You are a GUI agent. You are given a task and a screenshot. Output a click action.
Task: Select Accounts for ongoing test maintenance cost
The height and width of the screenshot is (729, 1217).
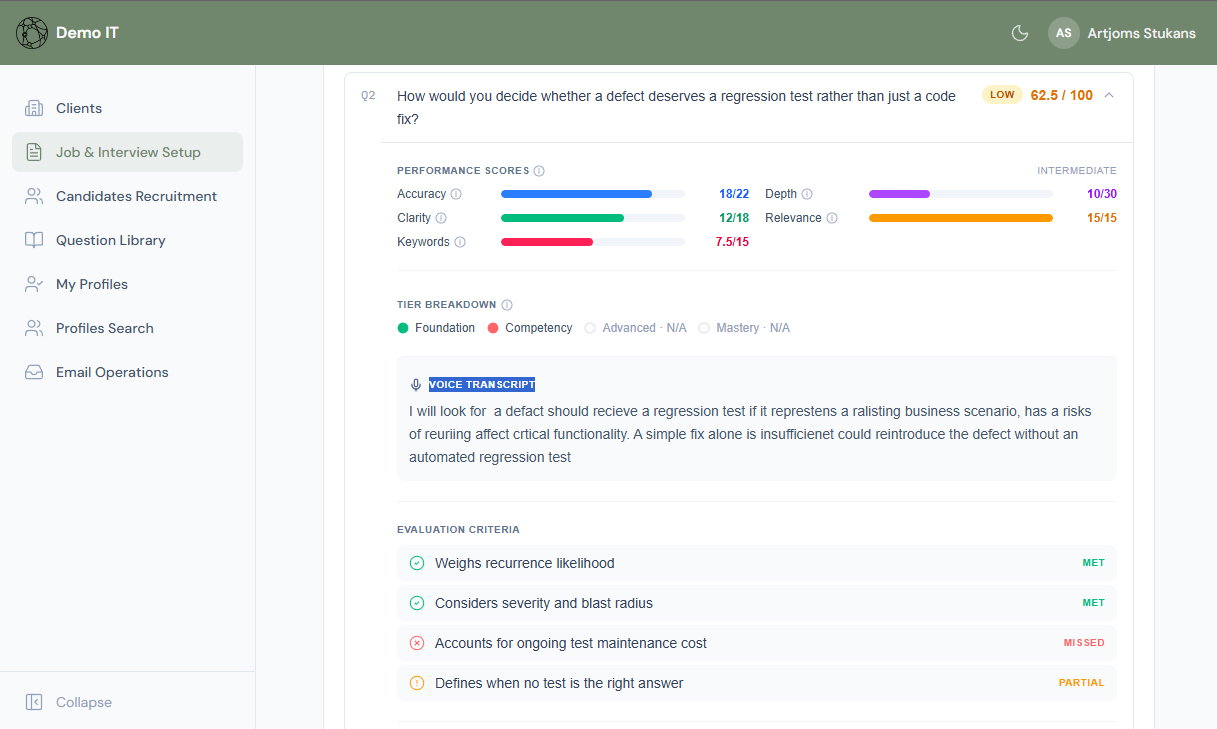click(757, 643)
